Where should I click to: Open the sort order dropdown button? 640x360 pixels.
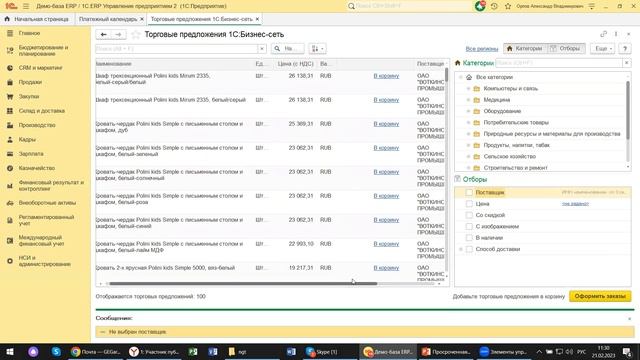click(318, 49)
